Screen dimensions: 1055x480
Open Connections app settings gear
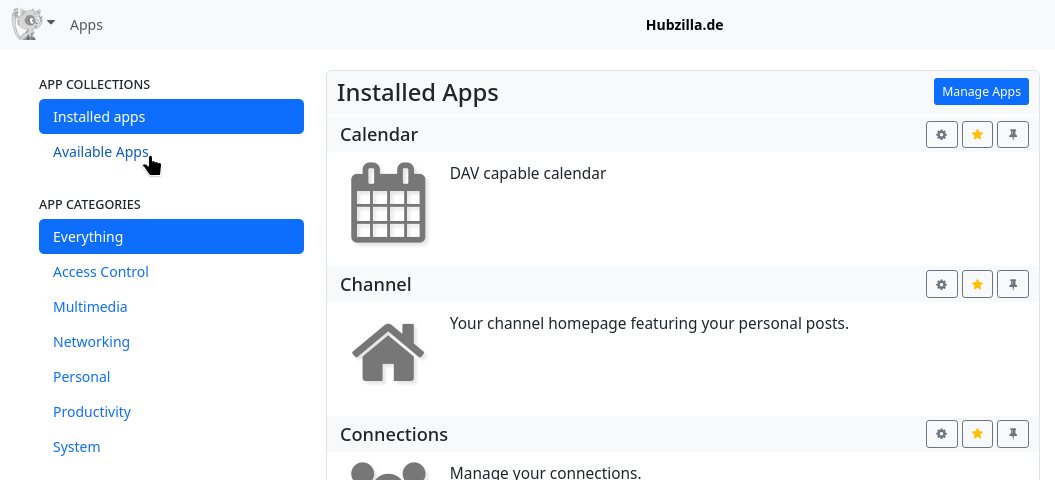(x=941, y=434)
